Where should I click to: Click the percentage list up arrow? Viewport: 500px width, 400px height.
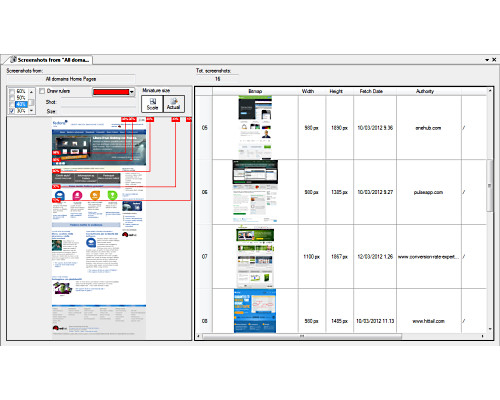32,92
